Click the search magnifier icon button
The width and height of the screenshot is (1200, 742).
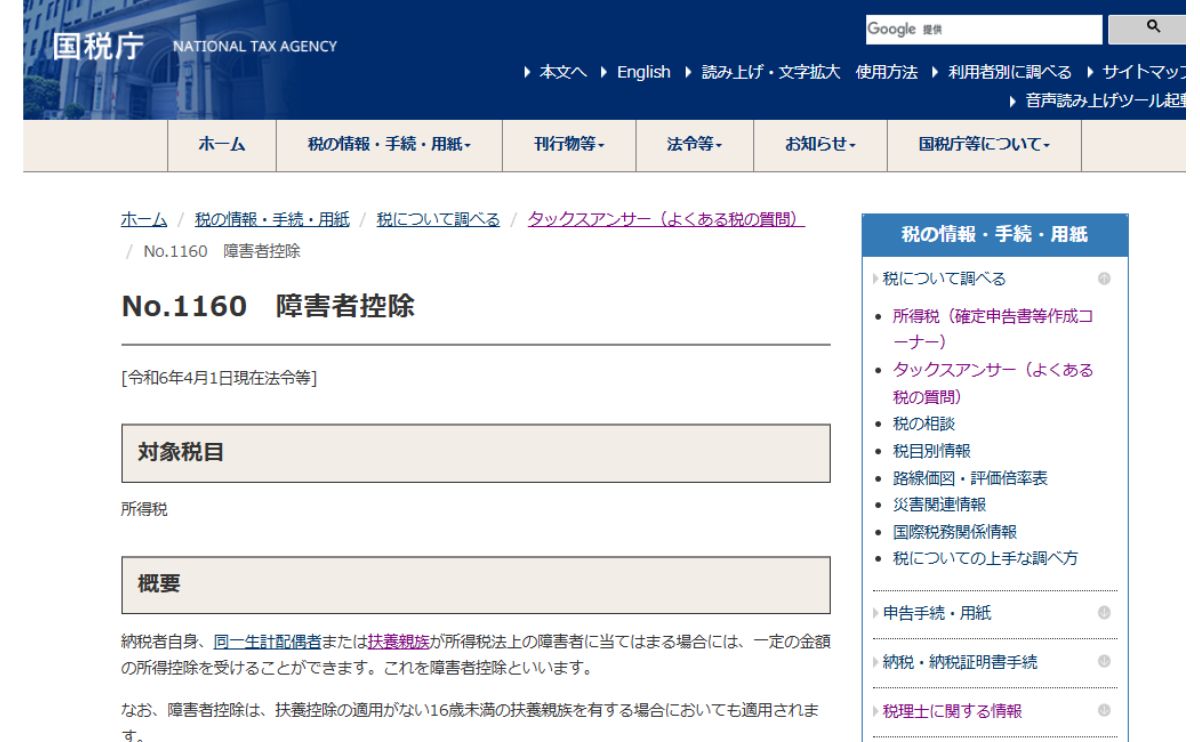[x=1152, y=28]
